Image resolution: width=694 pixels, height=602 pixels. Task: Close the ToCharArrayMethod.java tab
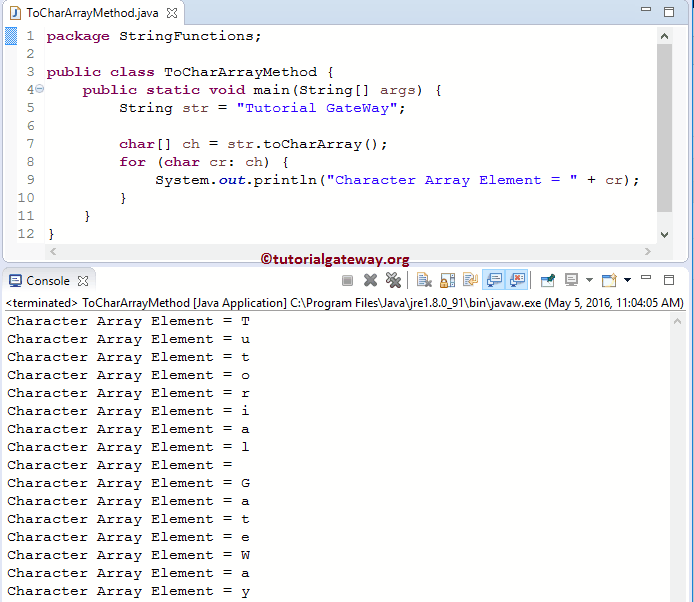click(x=171, y=13)
